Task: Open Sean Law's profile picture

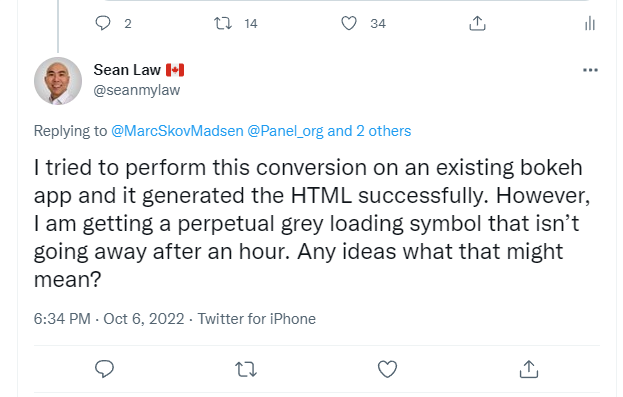Action: pyautogui.click(x=58, y=81)
